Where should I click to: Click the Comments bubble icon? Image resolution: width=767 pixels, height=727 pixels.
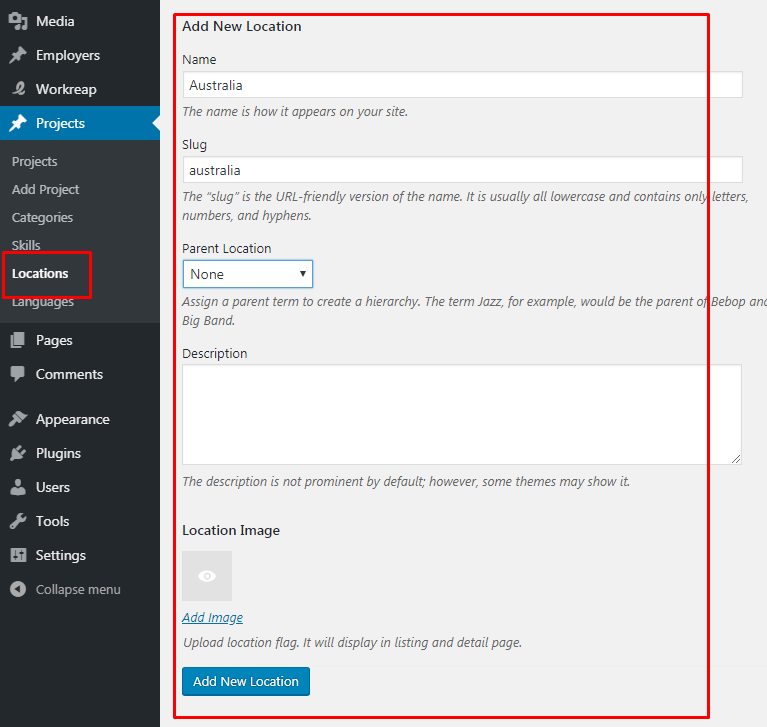pyautogui.click(x=18, y=374)
